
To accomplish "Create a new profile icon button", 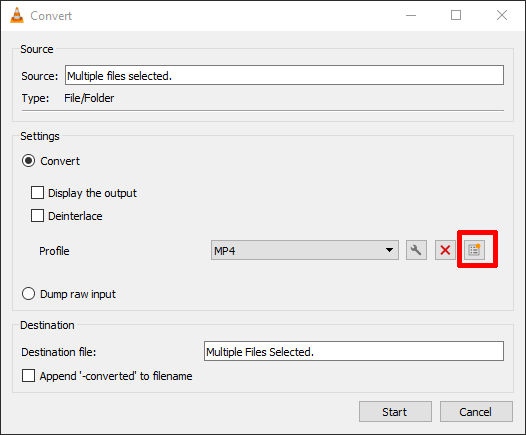I will point(474,250).
